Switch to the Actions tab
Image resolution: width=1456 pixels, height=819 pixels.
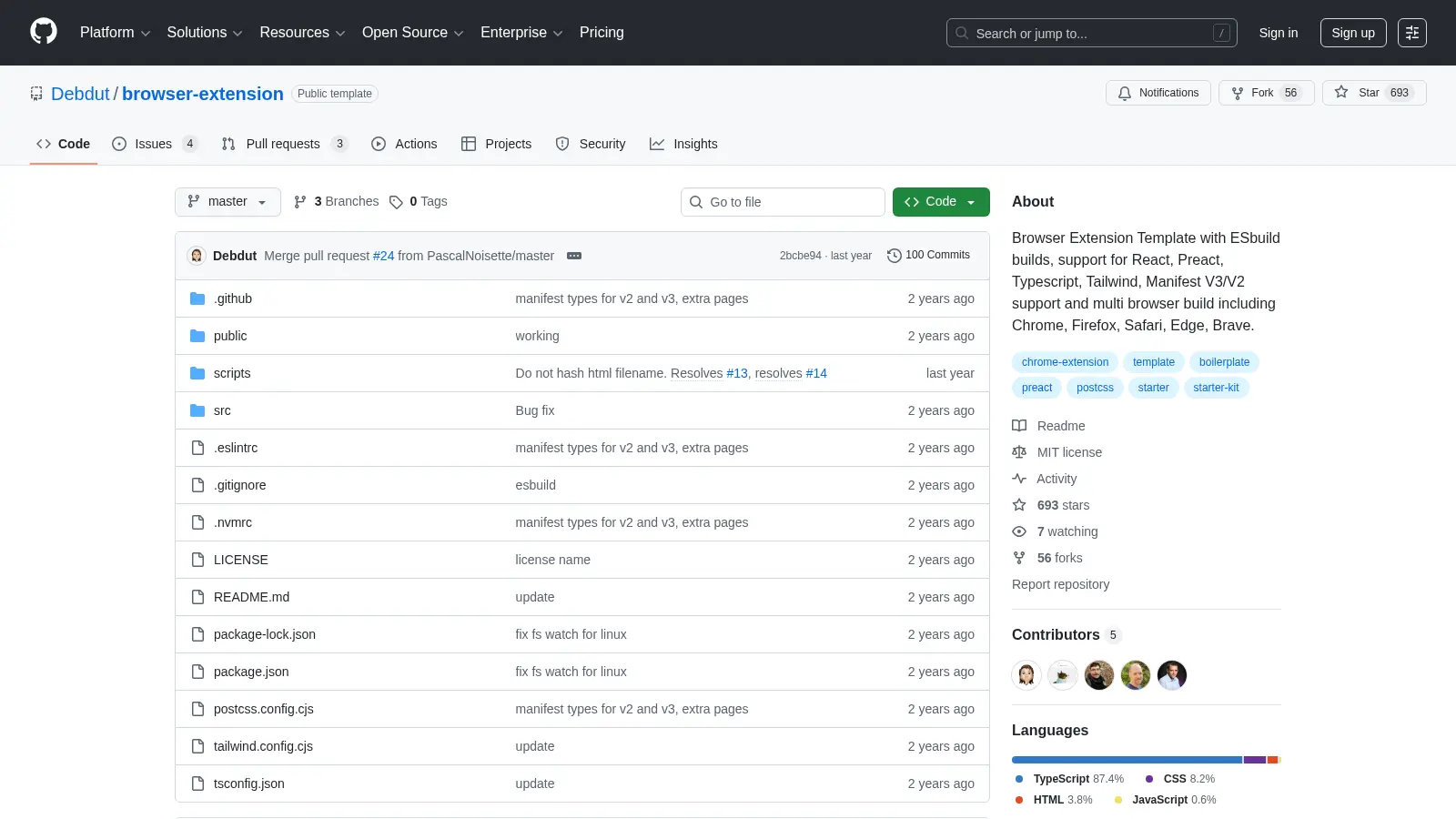404,144
